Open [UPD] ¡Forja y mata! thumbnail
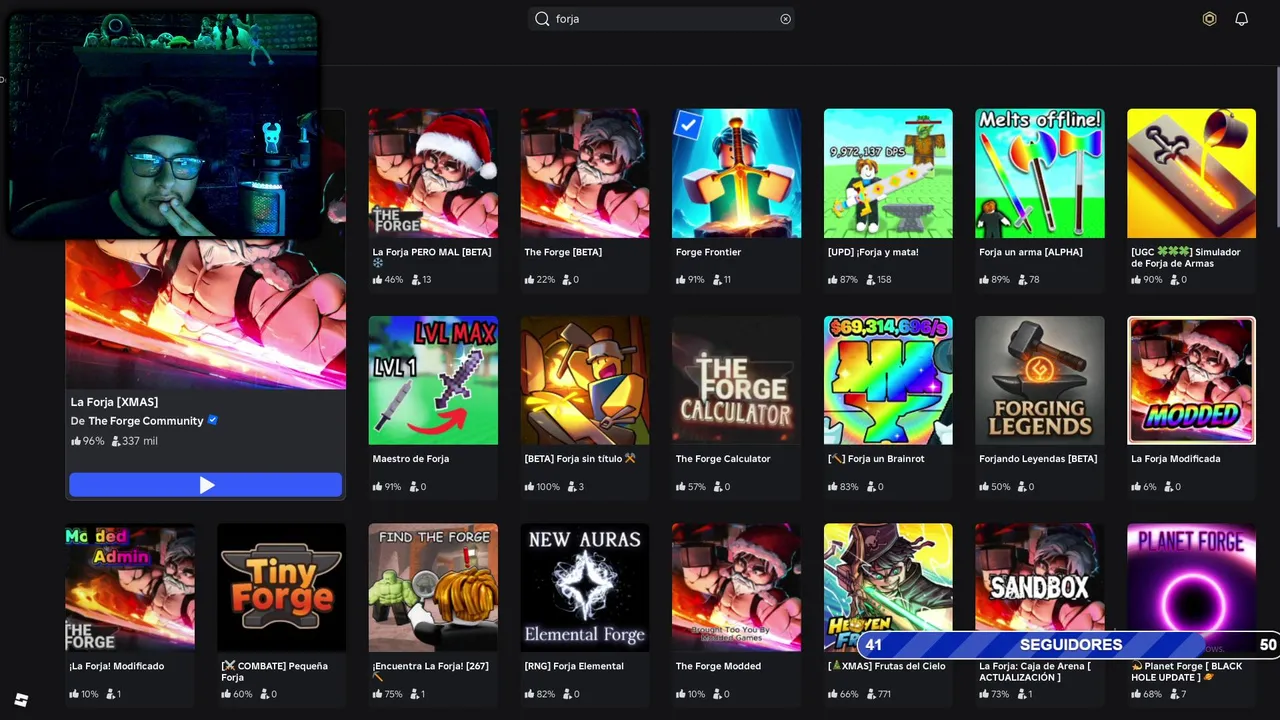The height and width of the screenshot is (720, 1280). tap(888, 173)
